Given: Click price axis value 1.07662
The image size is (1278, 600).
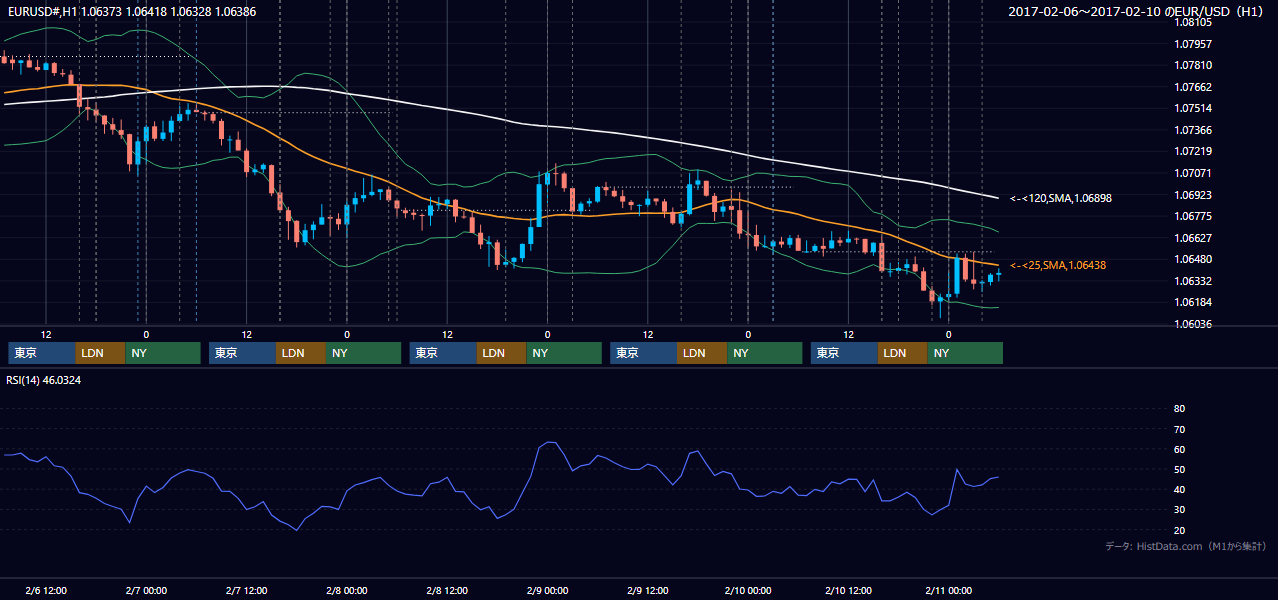Looking at the screenshot, I should point(1193,87).
